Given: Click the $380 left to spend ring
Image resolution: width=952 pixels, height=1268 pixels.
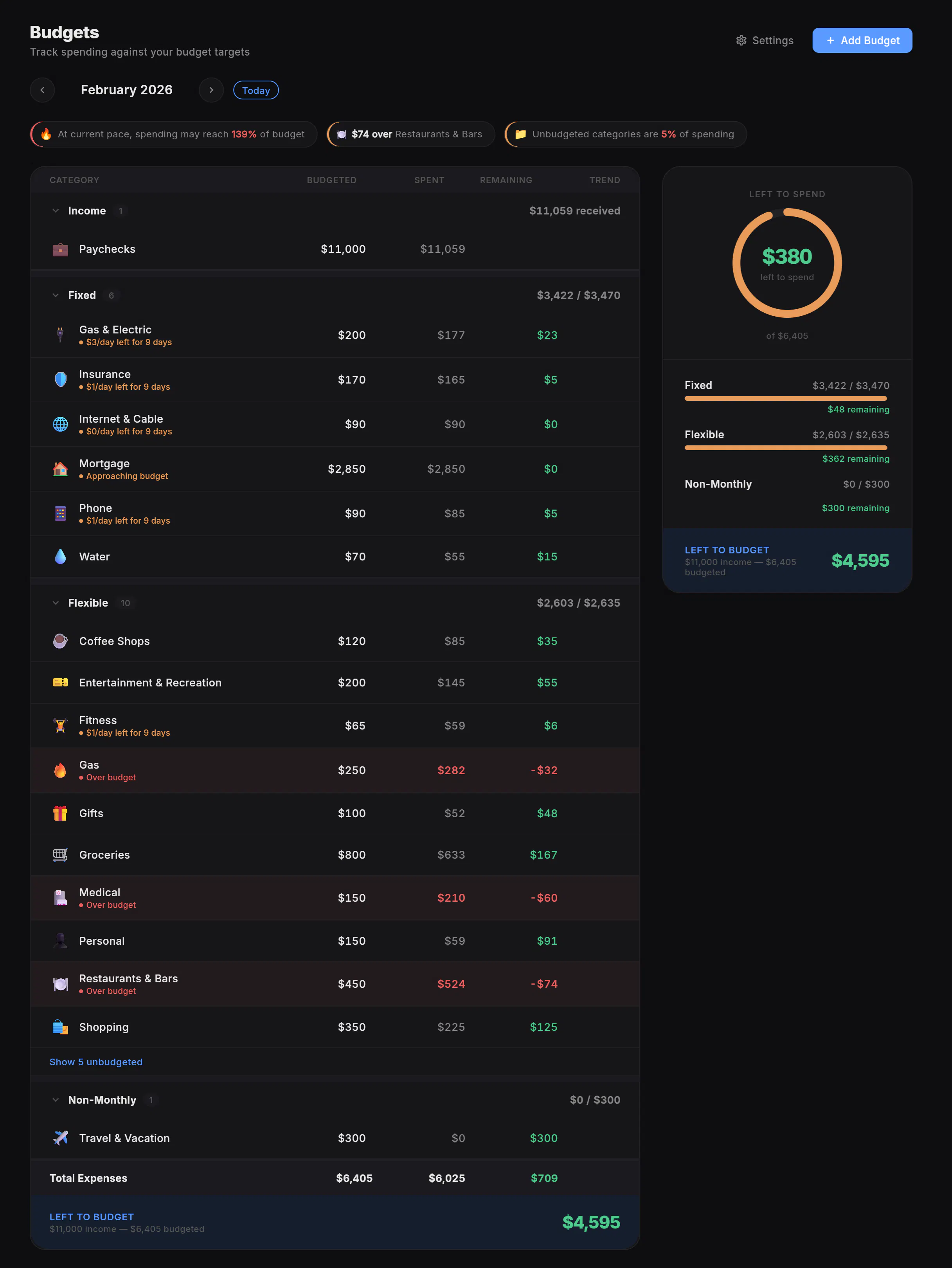Looking at the screenshot, I should coord(787,263).
